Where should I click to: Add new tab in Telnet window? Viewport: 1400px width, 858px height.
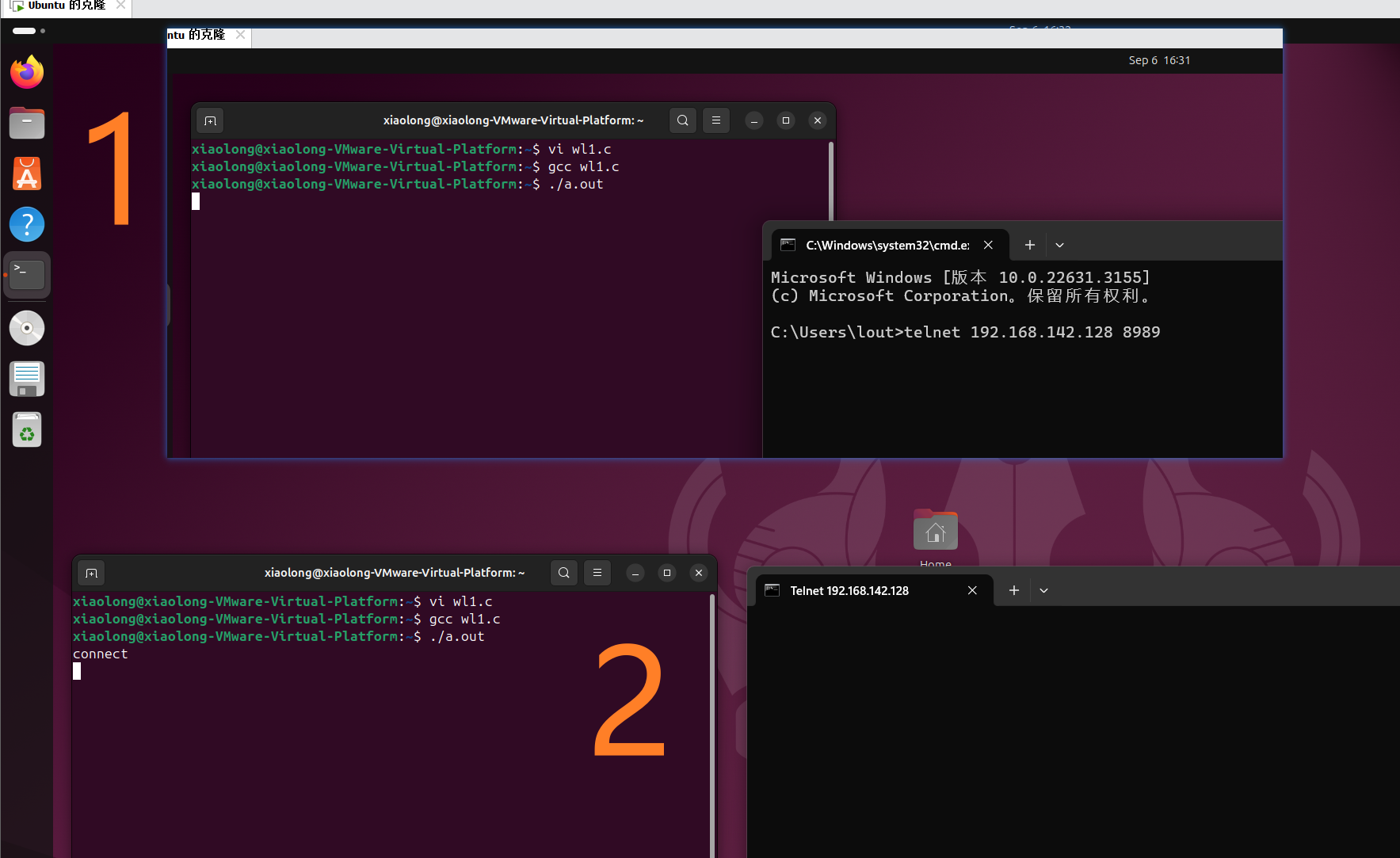pos(1014,591)
